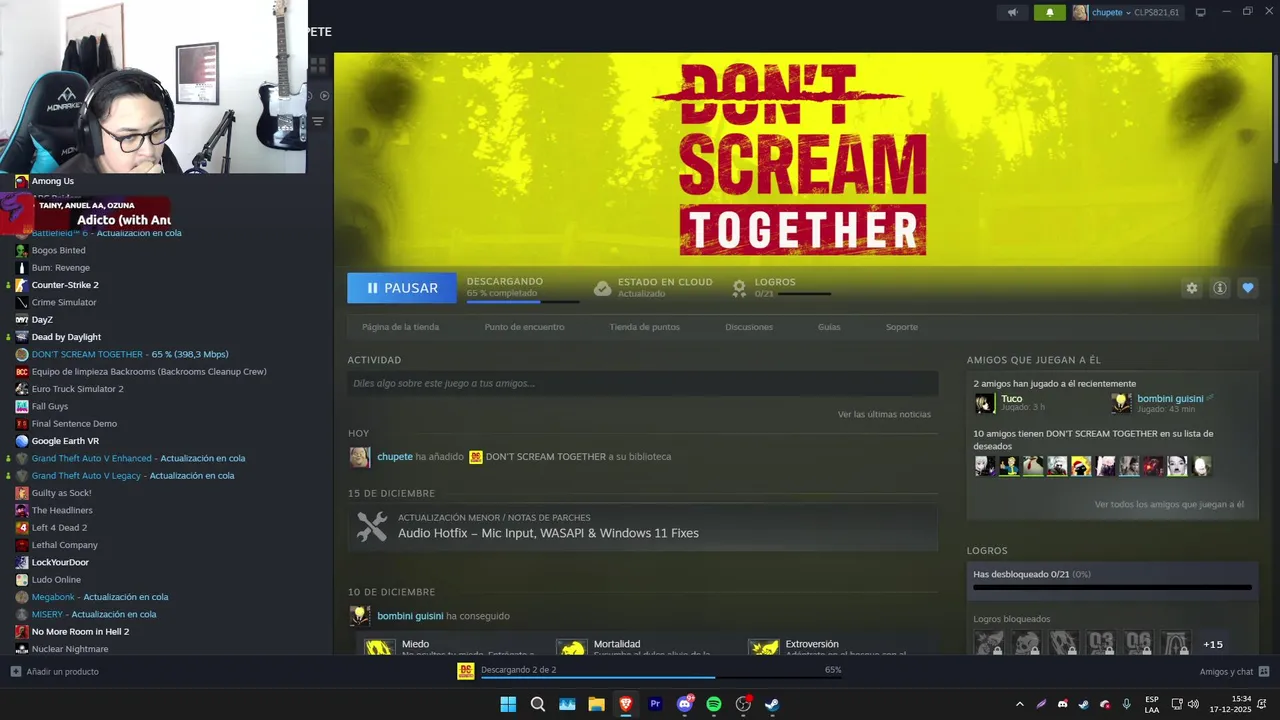Screen dimensions: 1280x720
Task: Open the Tienda de puntos tab
Action: point(644,327)
